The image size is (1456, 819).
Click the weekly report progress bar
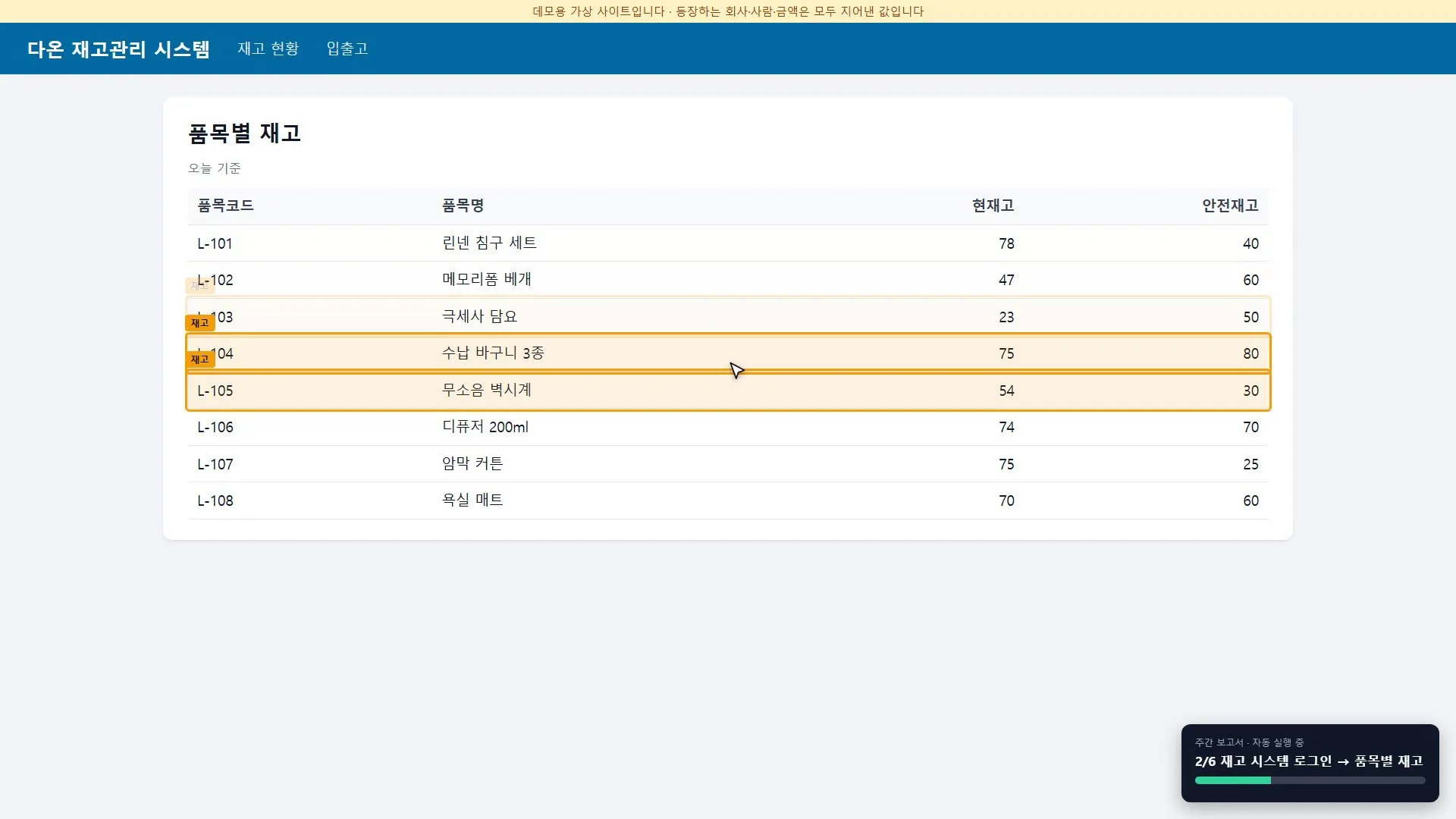coord(1310,780)
